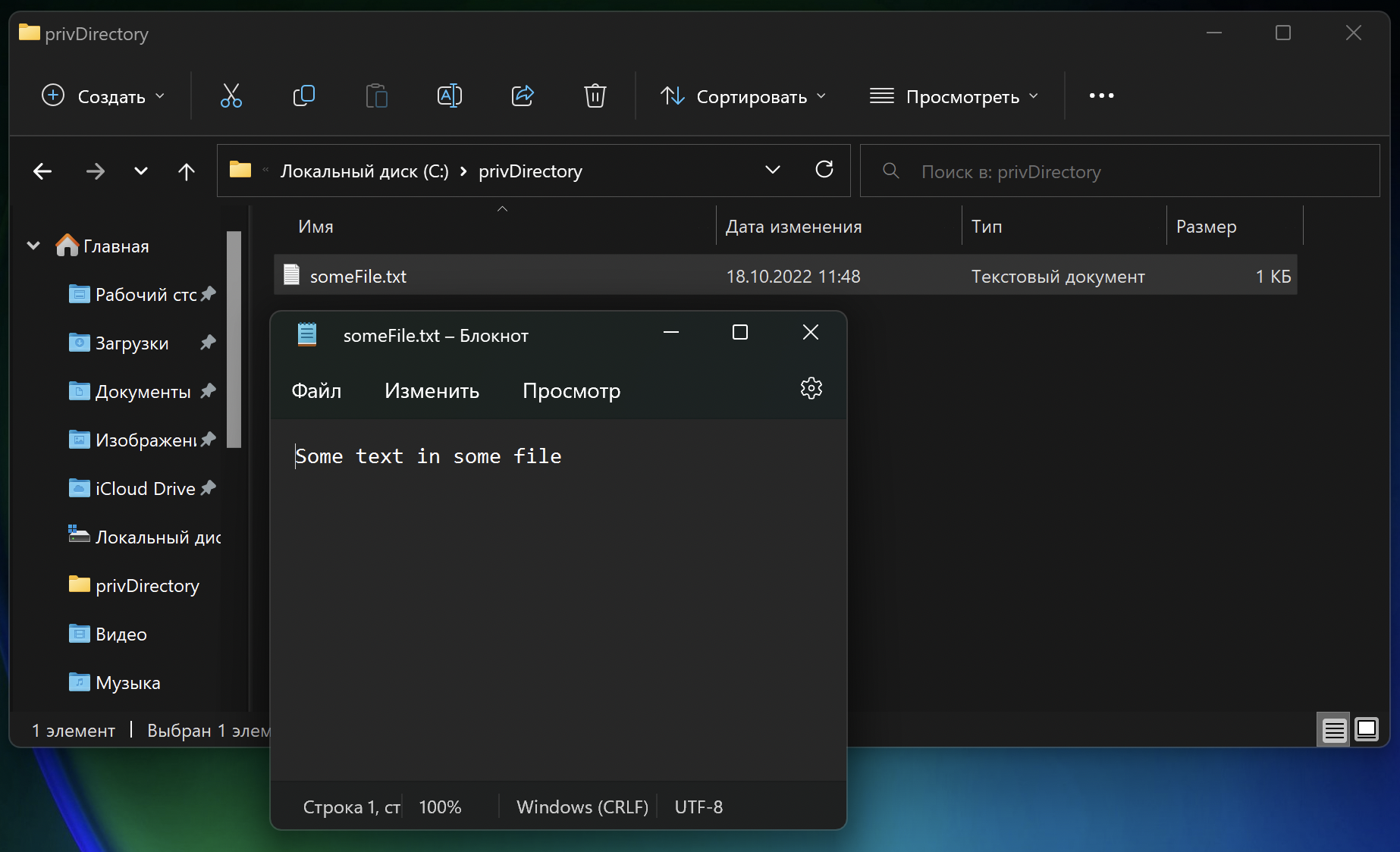The image size is (1400, 852).
Task: Open the Файл menu in Notepad
Action: 316,391
